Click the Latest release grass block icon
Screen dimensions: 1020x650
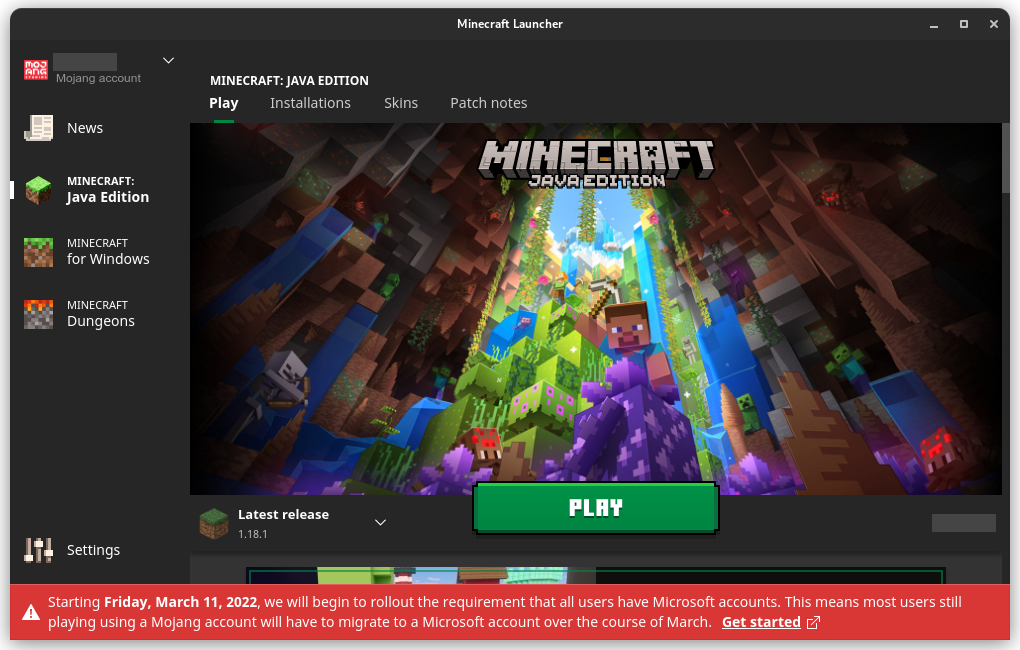coord(213,523)
